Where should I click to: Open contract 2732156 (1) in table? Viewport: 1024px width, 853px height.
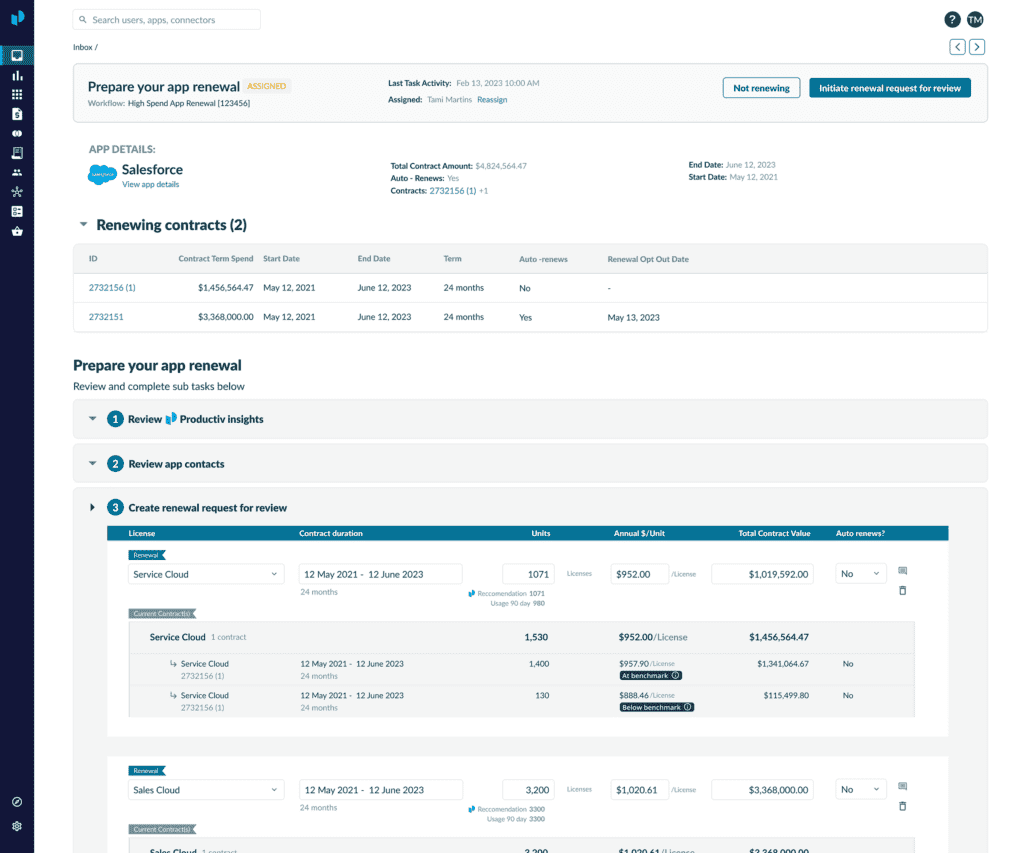pyautogui.click(x=112, y=287)
